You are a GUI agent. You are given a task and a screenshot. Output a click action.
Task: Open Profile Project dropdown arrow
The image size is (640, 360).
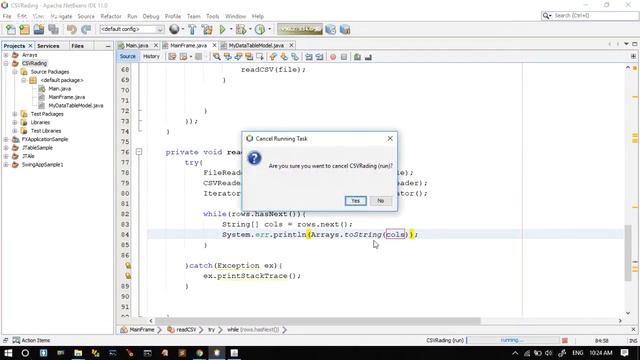coord(269,29)
